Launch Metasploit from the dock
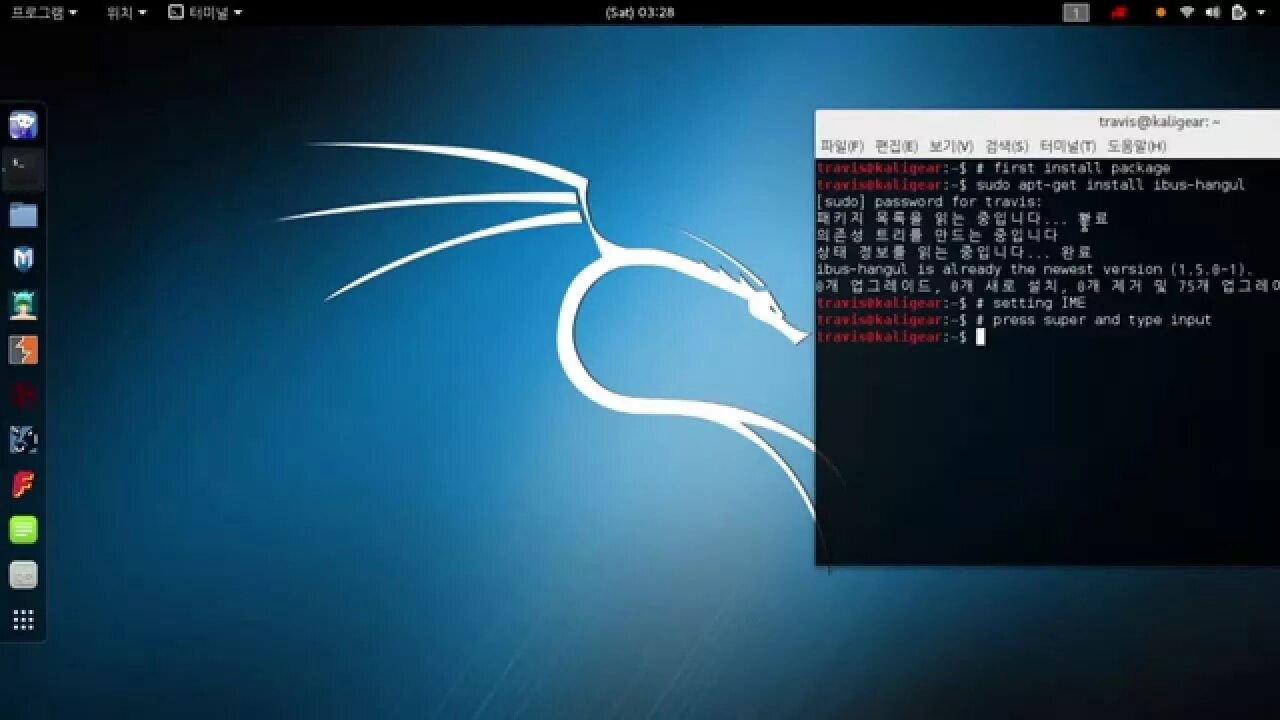Viewport: 1280px width, 720px height. 23,260
